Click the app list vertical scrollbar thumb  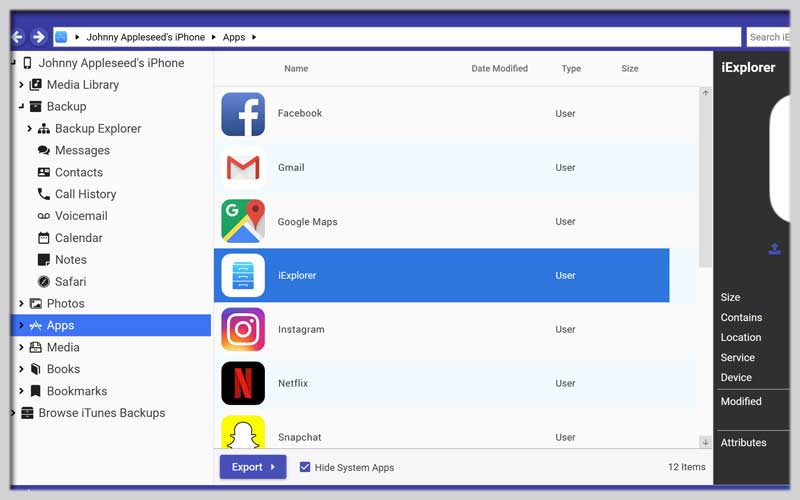[x=705, y=182]
